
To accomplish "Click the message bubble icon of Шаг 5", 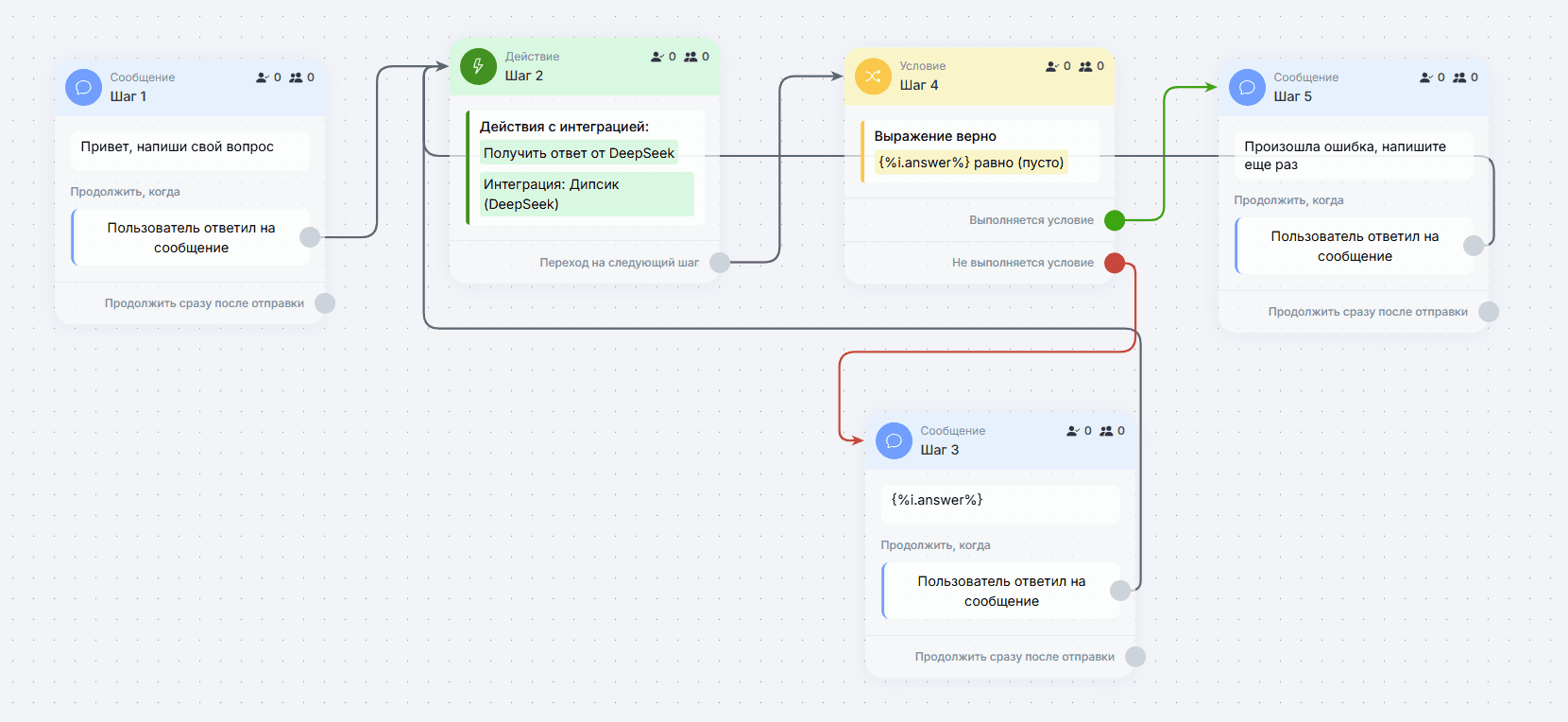I will [x=1247, y=87].
